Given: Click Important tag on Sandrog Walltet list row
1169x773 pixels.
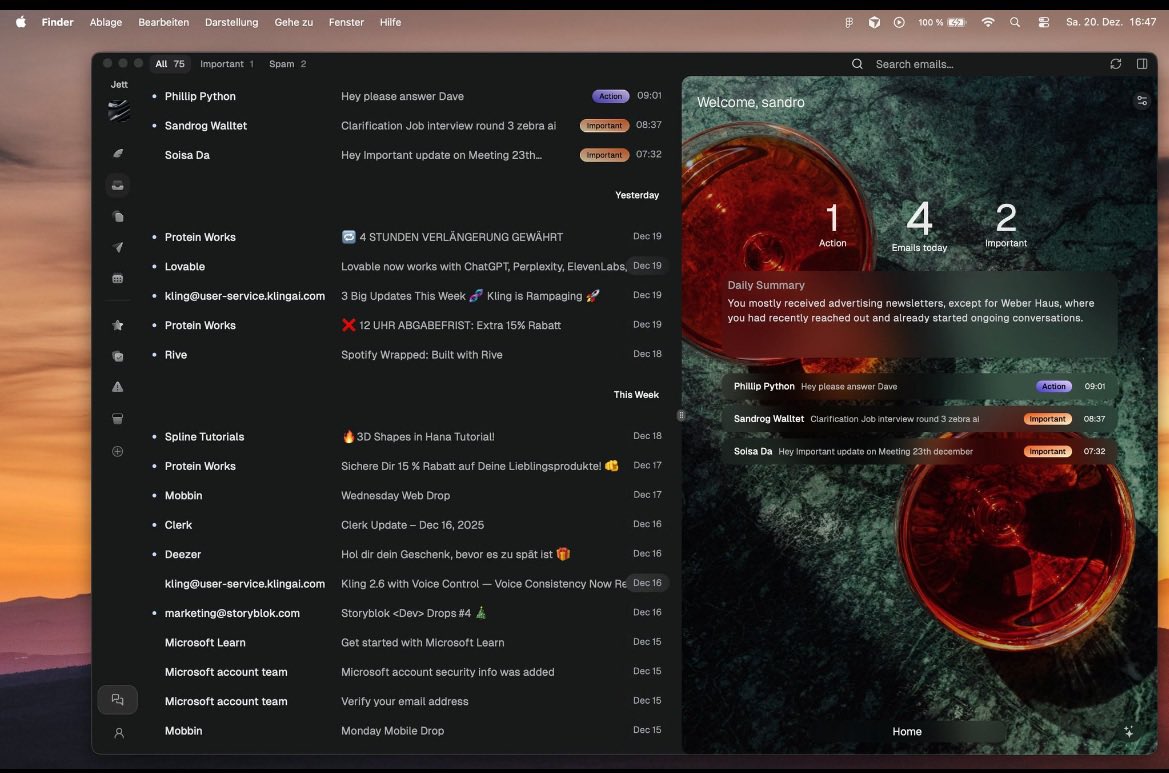Looking at the screenshot, I should [604, 125].
